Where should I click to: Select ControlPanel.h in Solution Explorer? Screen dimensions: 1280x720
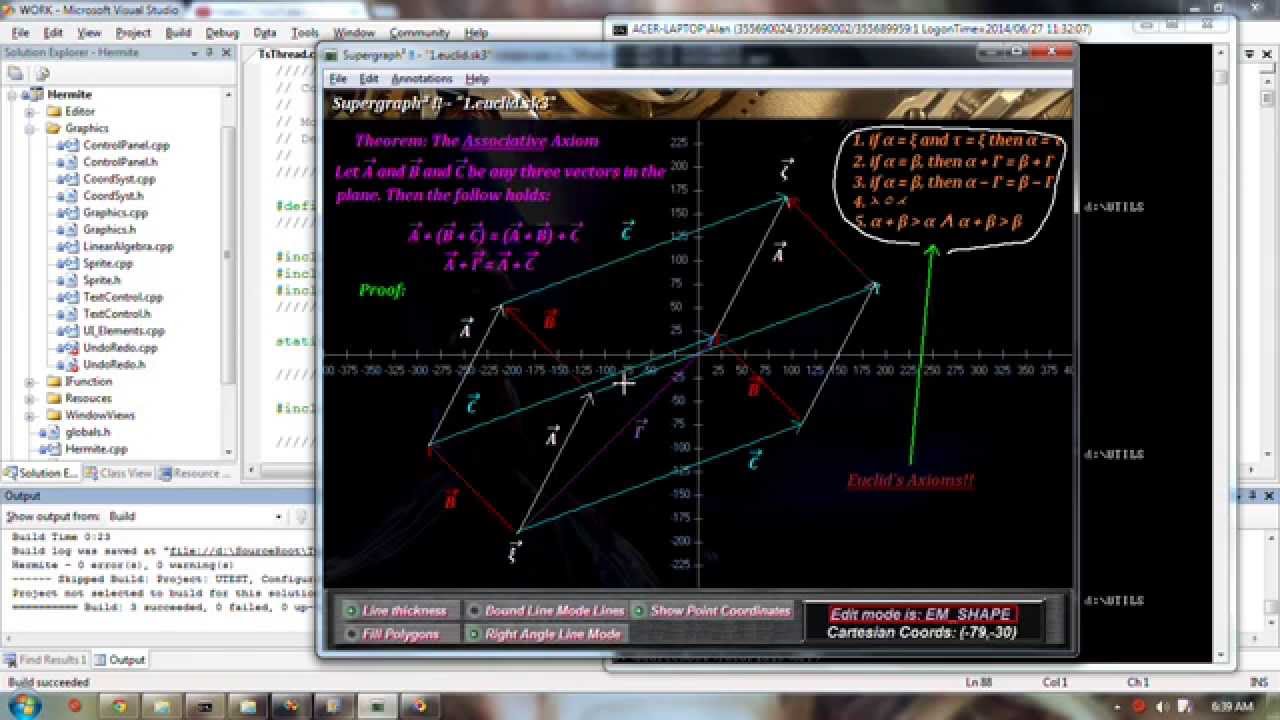pyautogui.click(x=120, y=162)
